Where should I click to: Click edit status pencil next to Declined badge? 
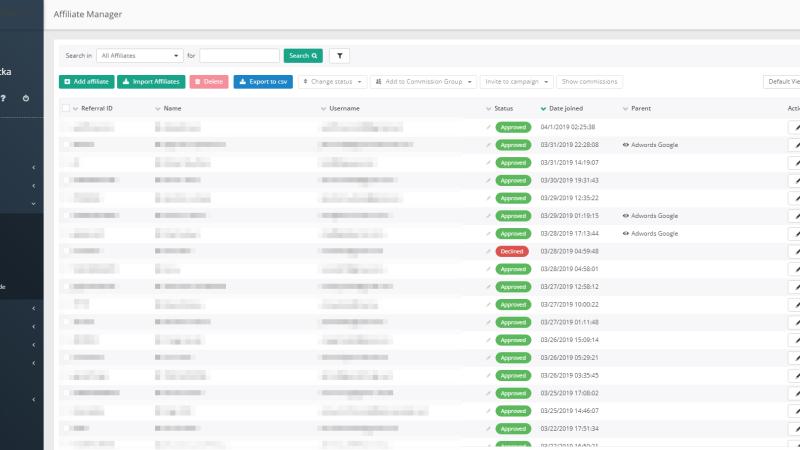[488, 252]
